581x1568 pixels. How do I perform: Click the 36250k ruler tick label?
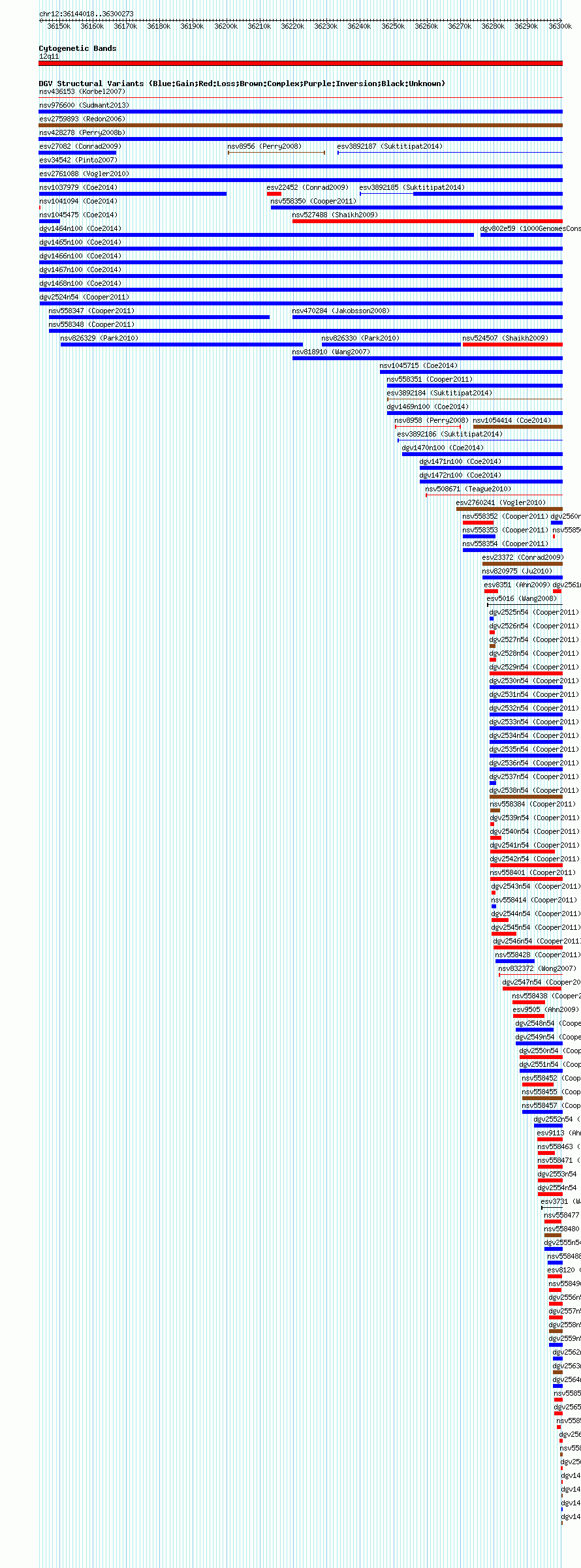click(x=393, y=26)
